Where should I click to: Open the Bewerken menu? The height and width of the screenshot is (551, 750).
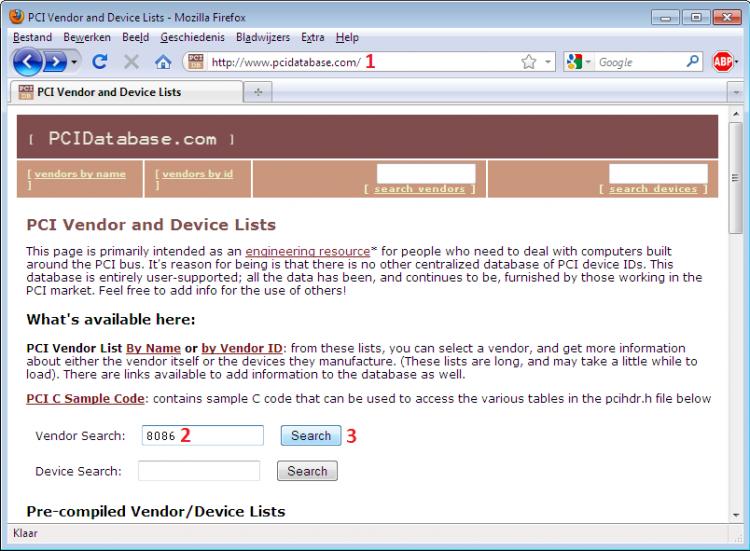[87, 37]
